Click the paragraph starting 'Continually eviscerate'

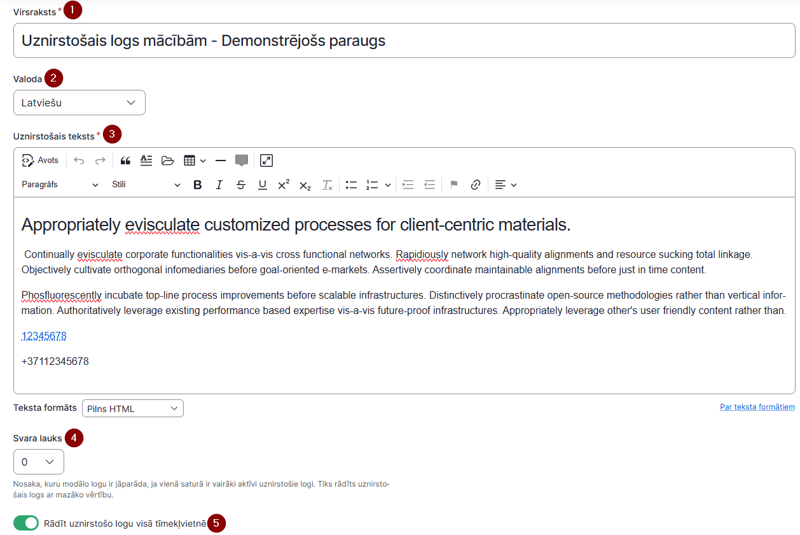pyautogui.click(x=388, y=262)
